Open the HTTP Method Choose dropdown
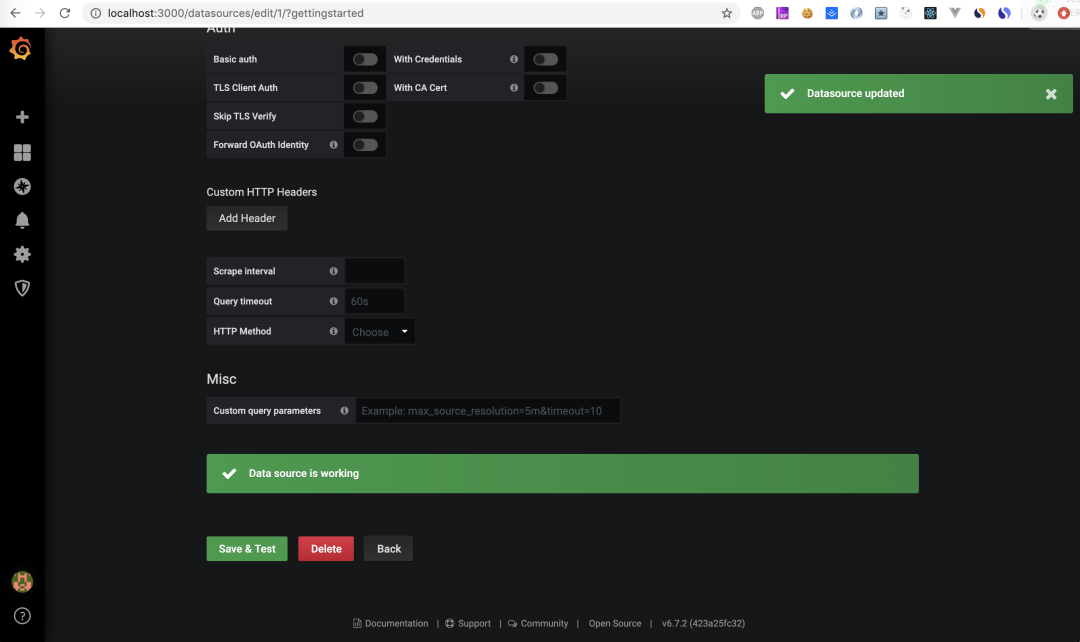 380,331
